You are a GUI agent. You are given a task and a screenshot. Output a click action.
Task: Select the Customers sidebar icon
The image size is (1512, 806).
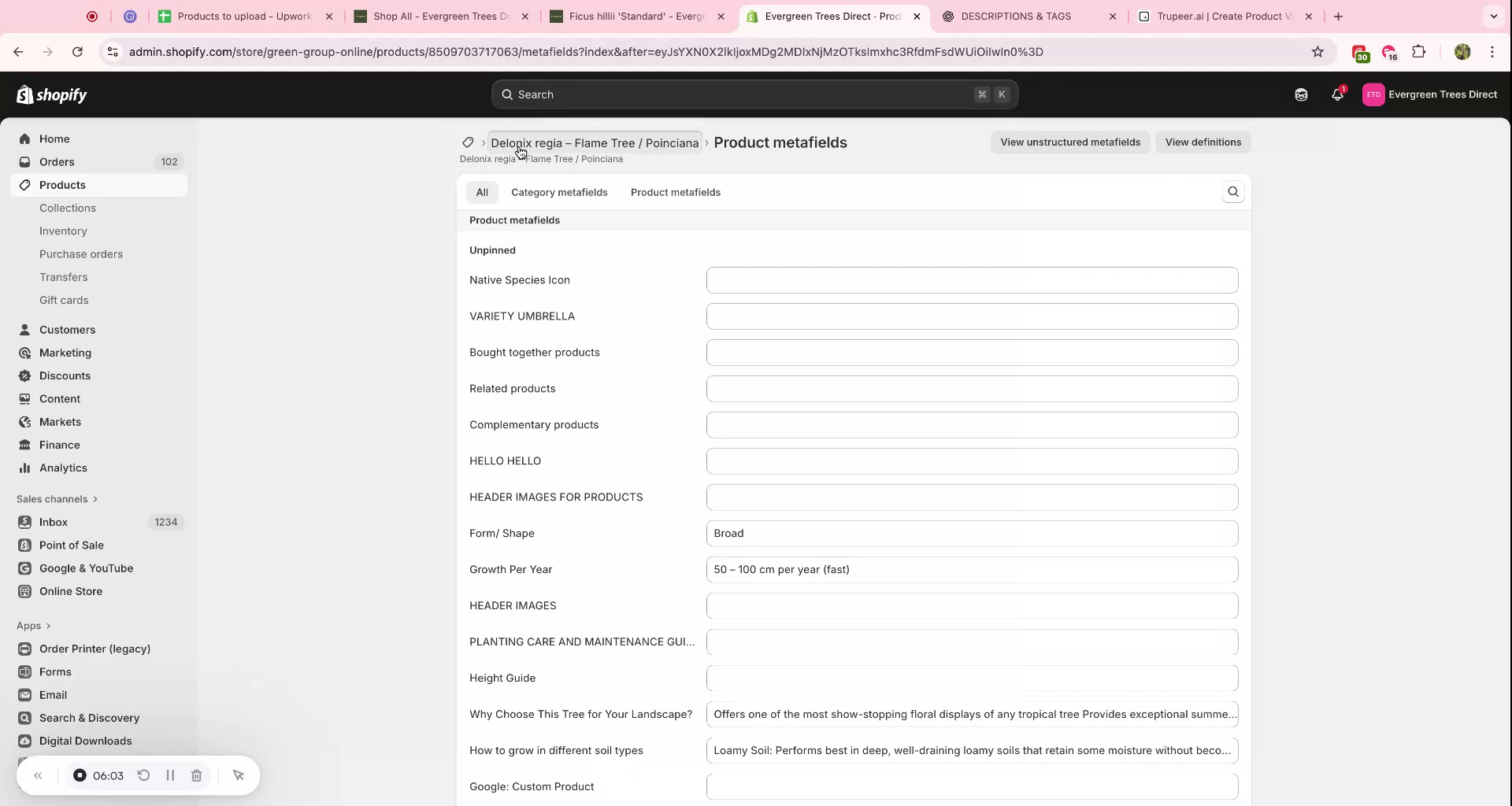(x=24, y=329)
